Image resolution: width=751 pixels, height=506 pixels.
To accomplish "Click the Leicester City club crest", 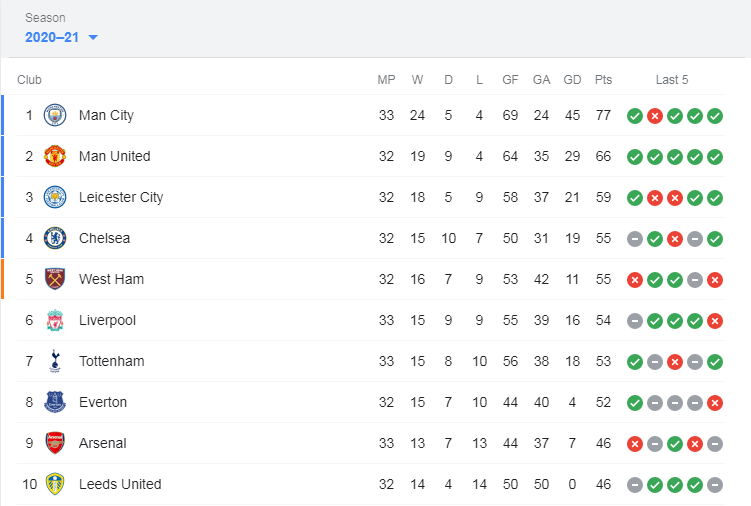I will [55, 197].
